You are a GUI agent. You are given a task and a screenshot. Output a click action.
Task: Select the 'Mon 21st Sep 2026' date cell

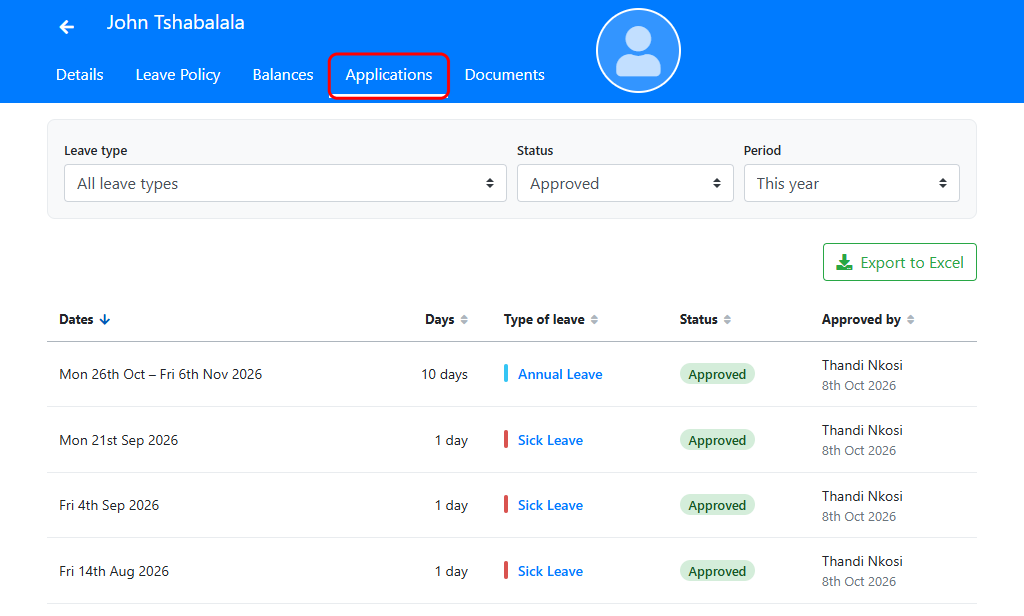click(119, 440)
